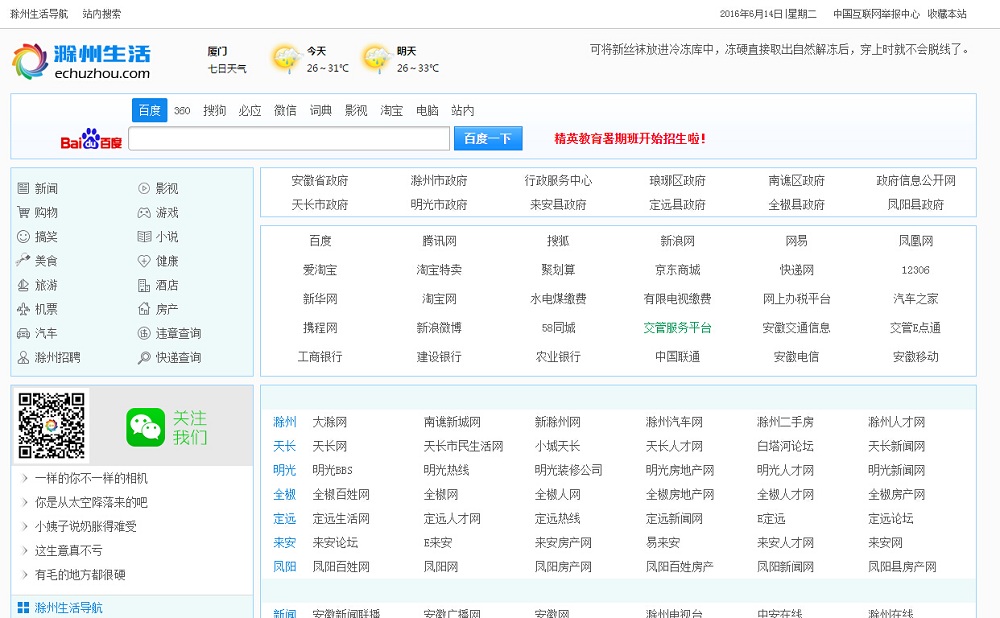Click the shopping cart icon beside 购物

(23, 212)
